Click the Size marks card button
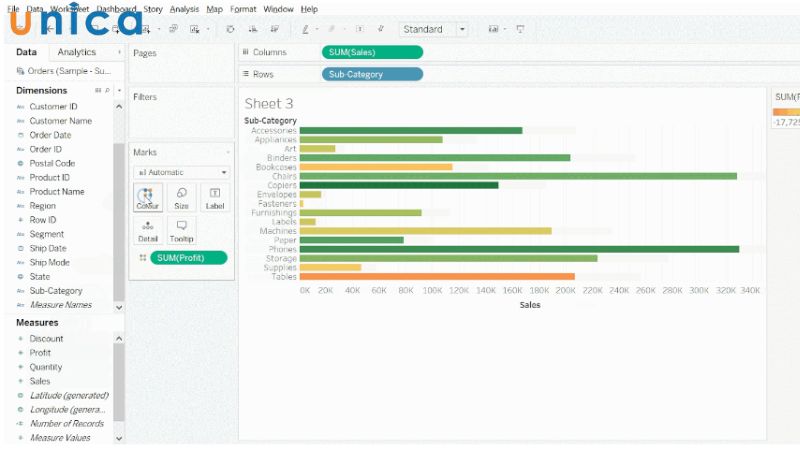Viewport: 800px width, 450px height. coord(181,197)
